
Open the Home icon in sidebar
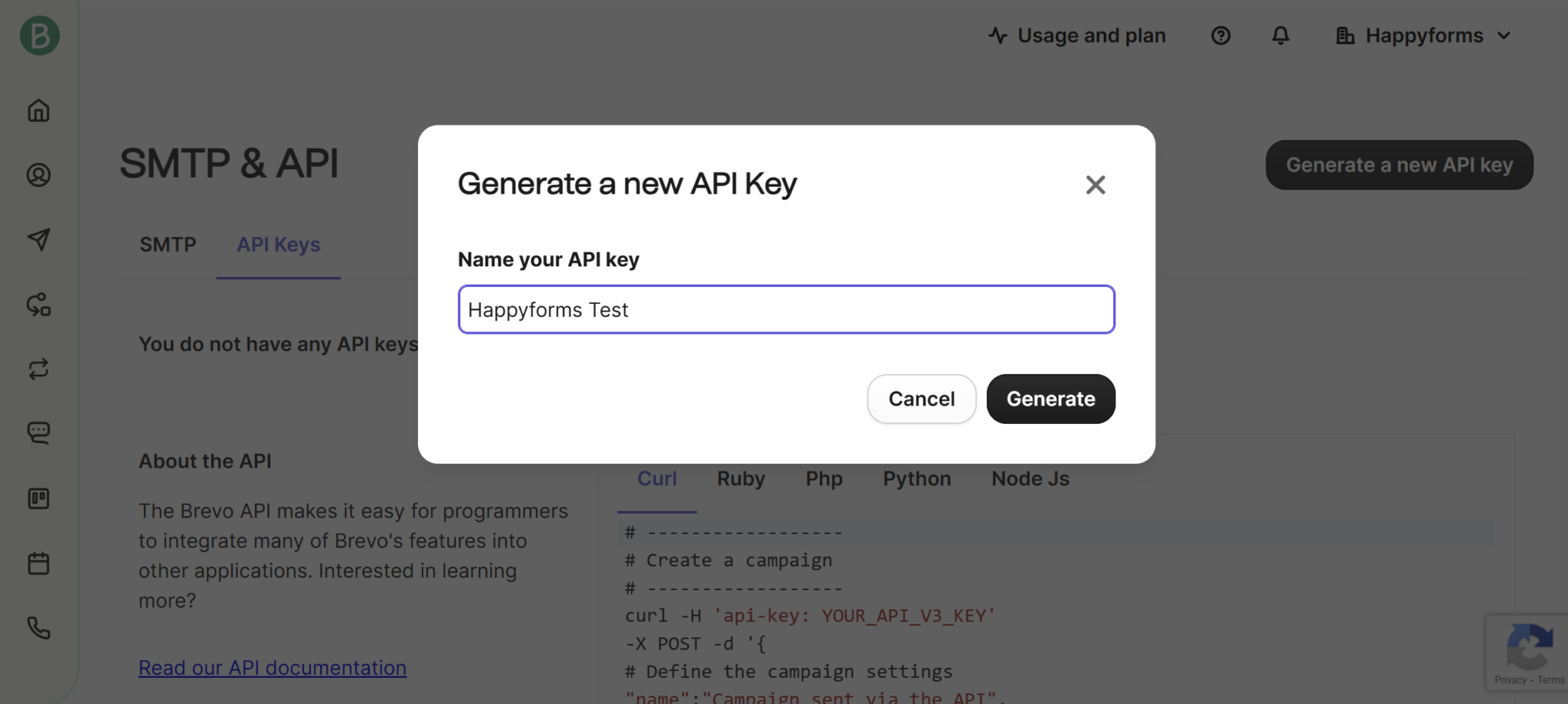tap(39, 111)
